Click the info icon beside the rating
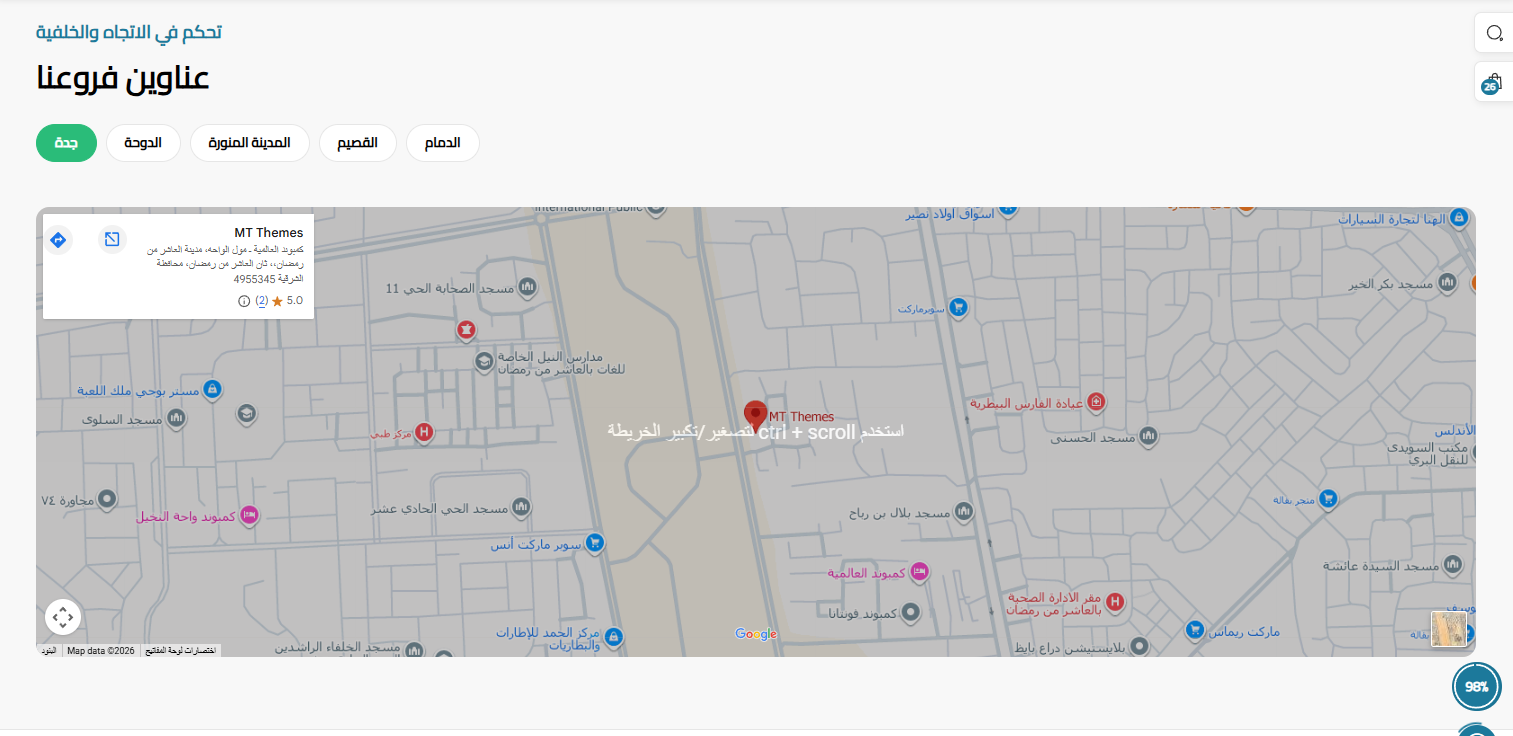This screenshot has height=736, width=1513. coord(244,301)
